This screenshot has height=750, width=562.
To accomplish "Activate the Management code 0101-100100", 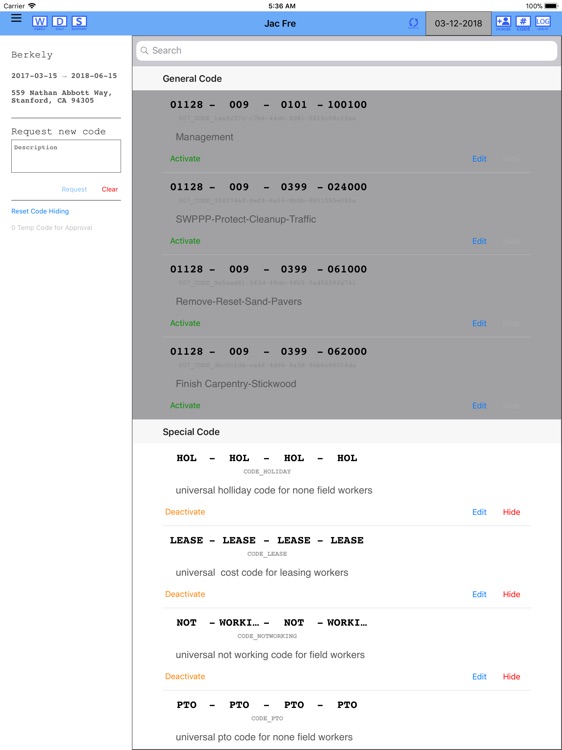I will (185, 159).
